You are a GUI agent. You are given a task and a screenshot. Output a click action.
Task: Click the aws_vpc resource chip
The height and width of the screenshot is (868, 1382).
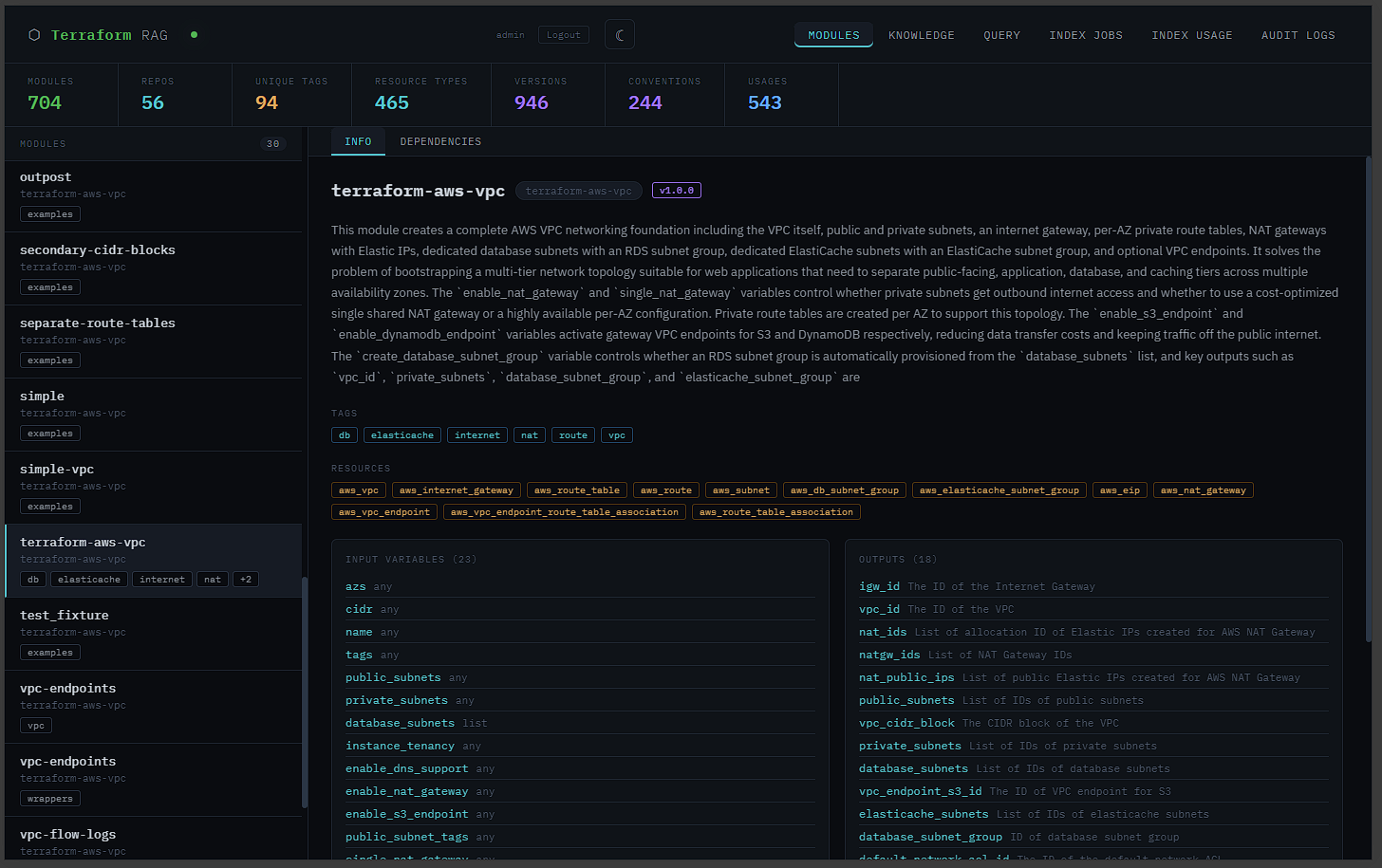click(x=359, y=490)
